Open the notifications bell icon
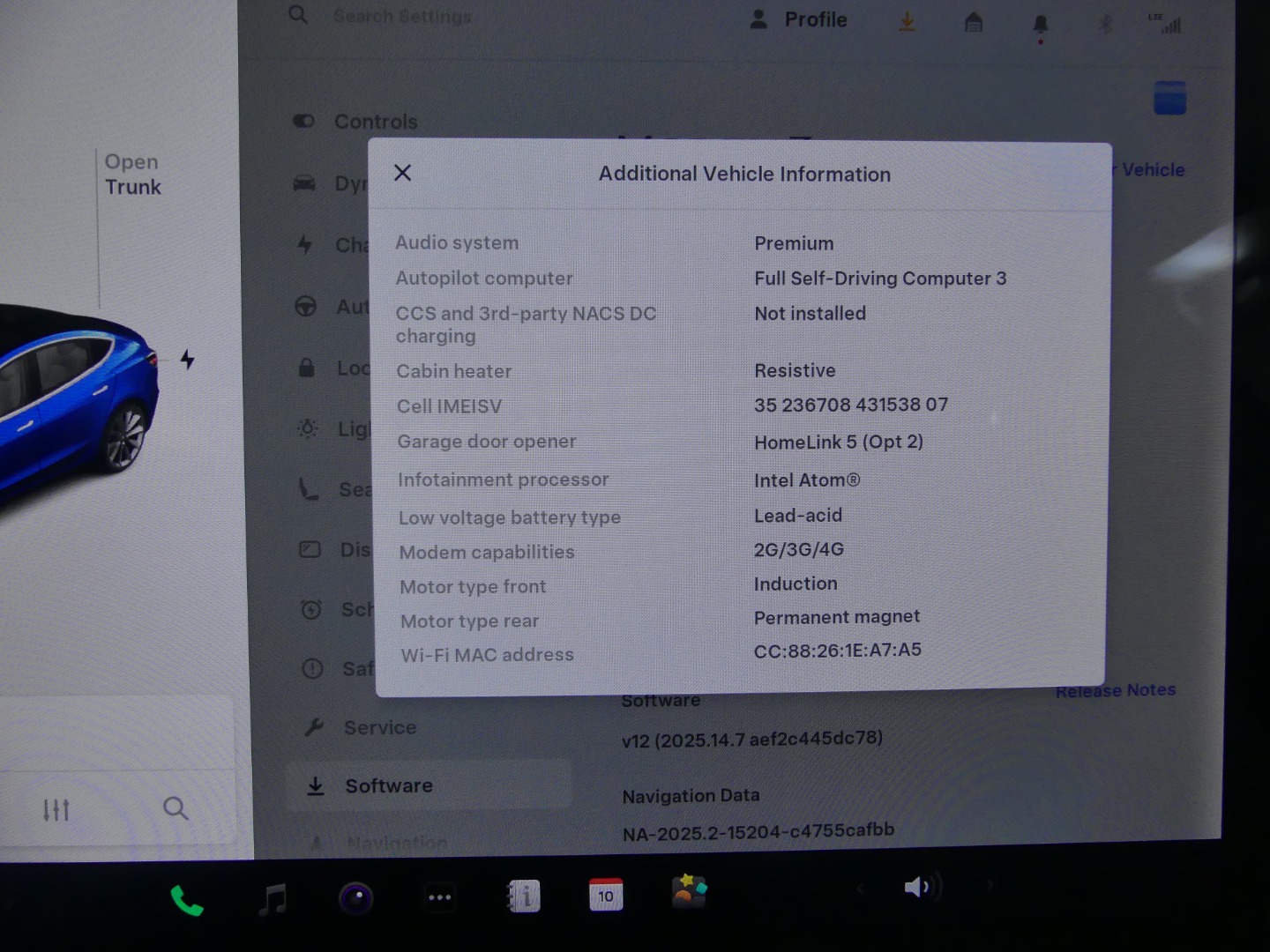1270x952 pixels. pos(1041,25)
